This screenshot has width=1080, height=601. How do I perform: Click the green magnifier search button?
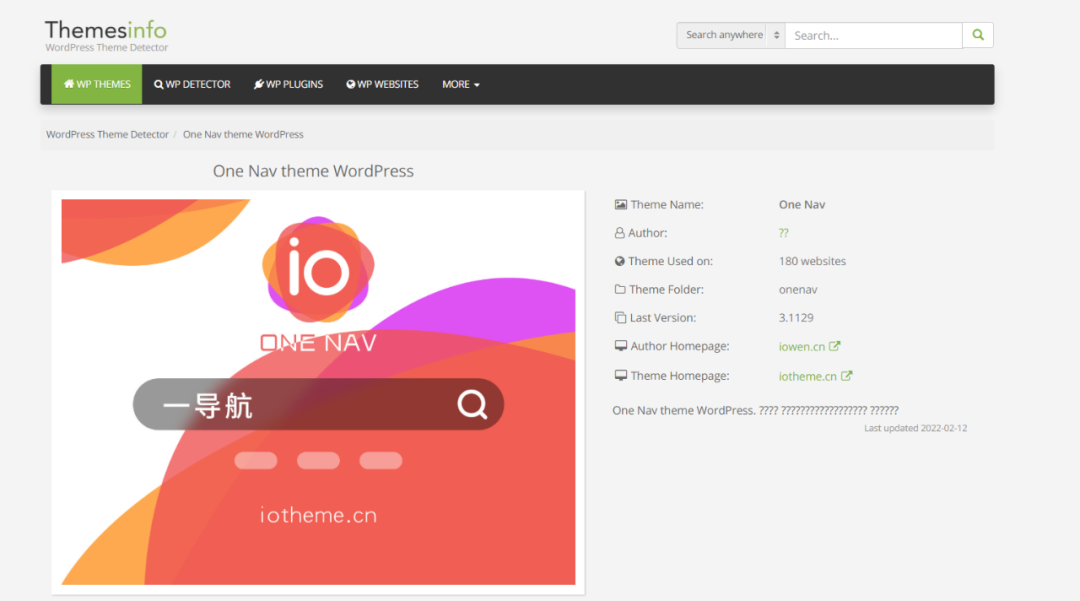click(977, 35)
